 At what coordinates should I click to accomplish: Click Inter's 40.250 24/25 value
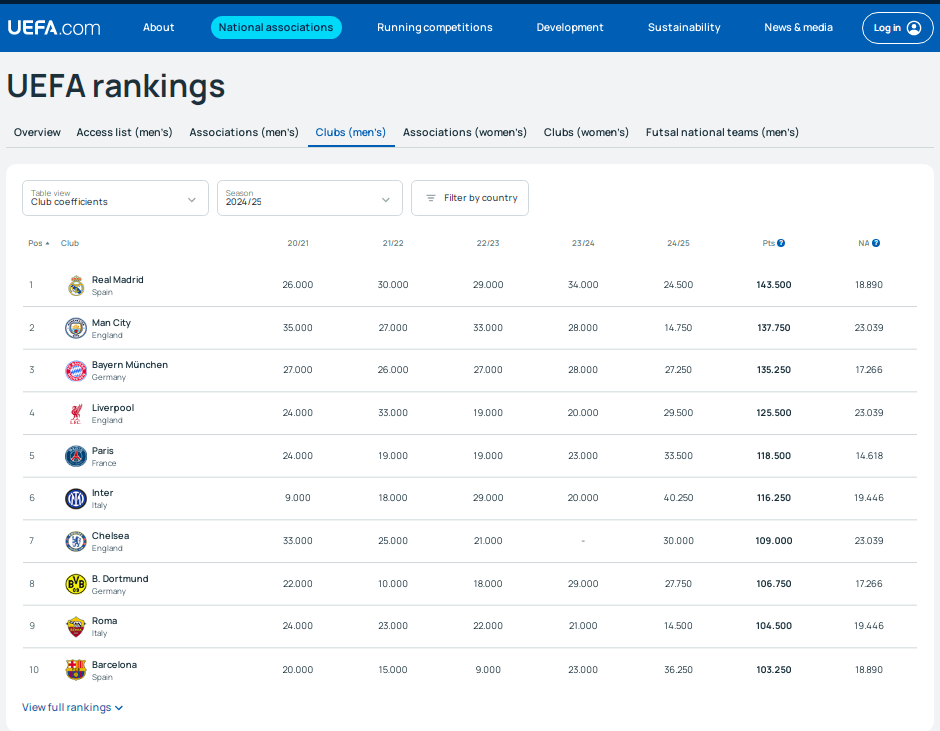click(x=679, y=498)
